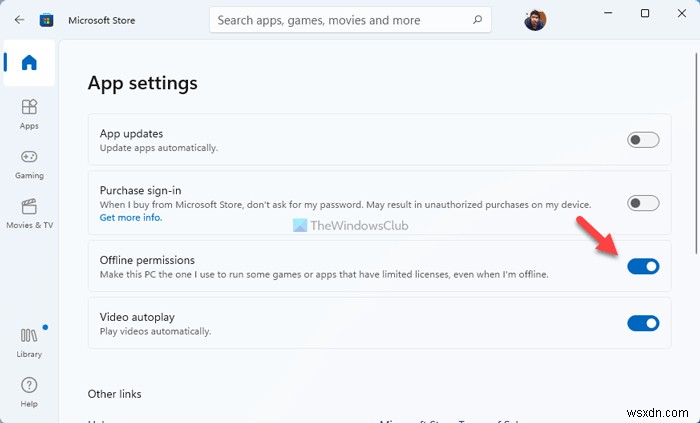Open the Apps section
This screenshot has height=423, width=700.
pos(29,115)
